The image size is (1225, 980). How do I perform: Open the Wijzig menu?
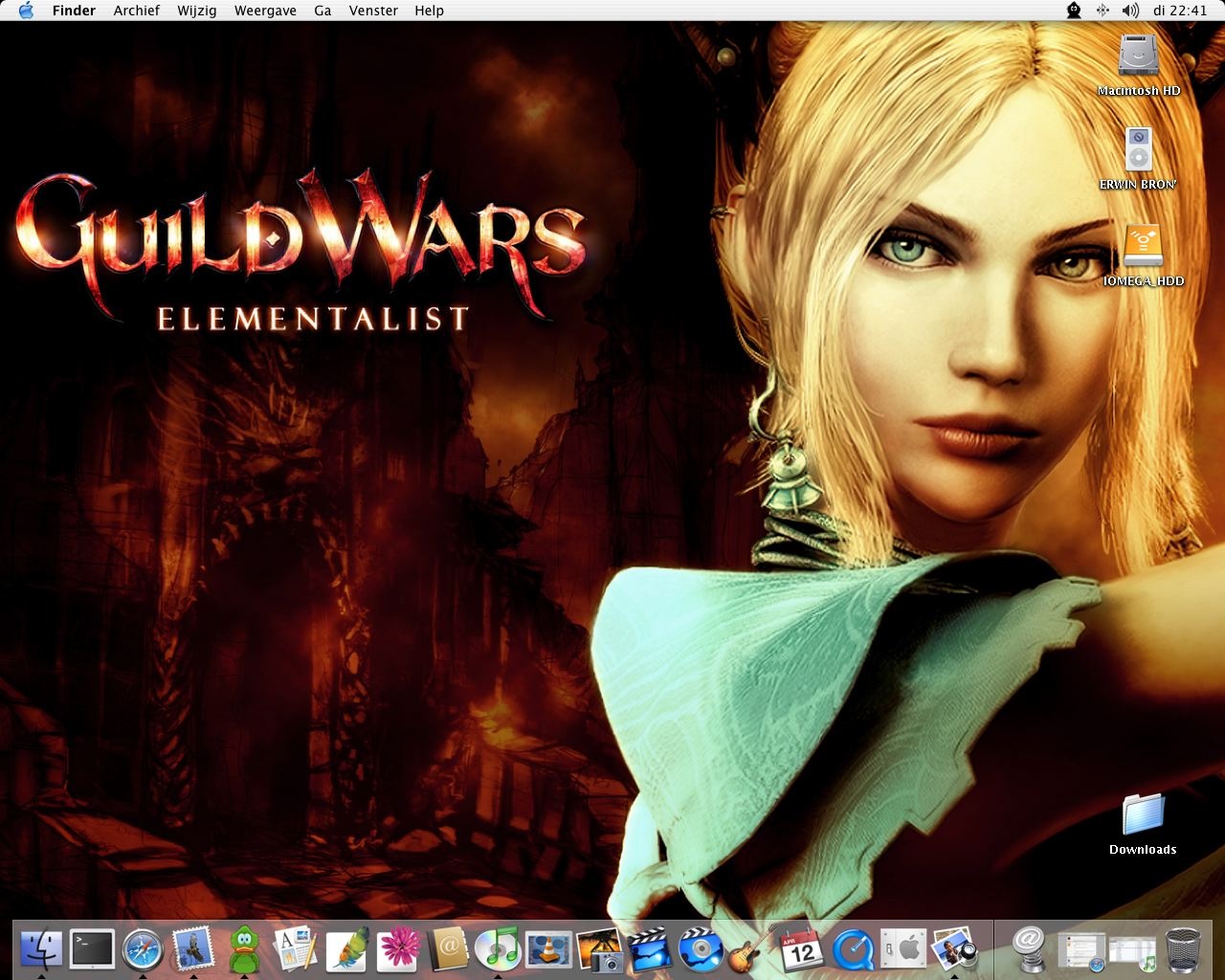197,11
